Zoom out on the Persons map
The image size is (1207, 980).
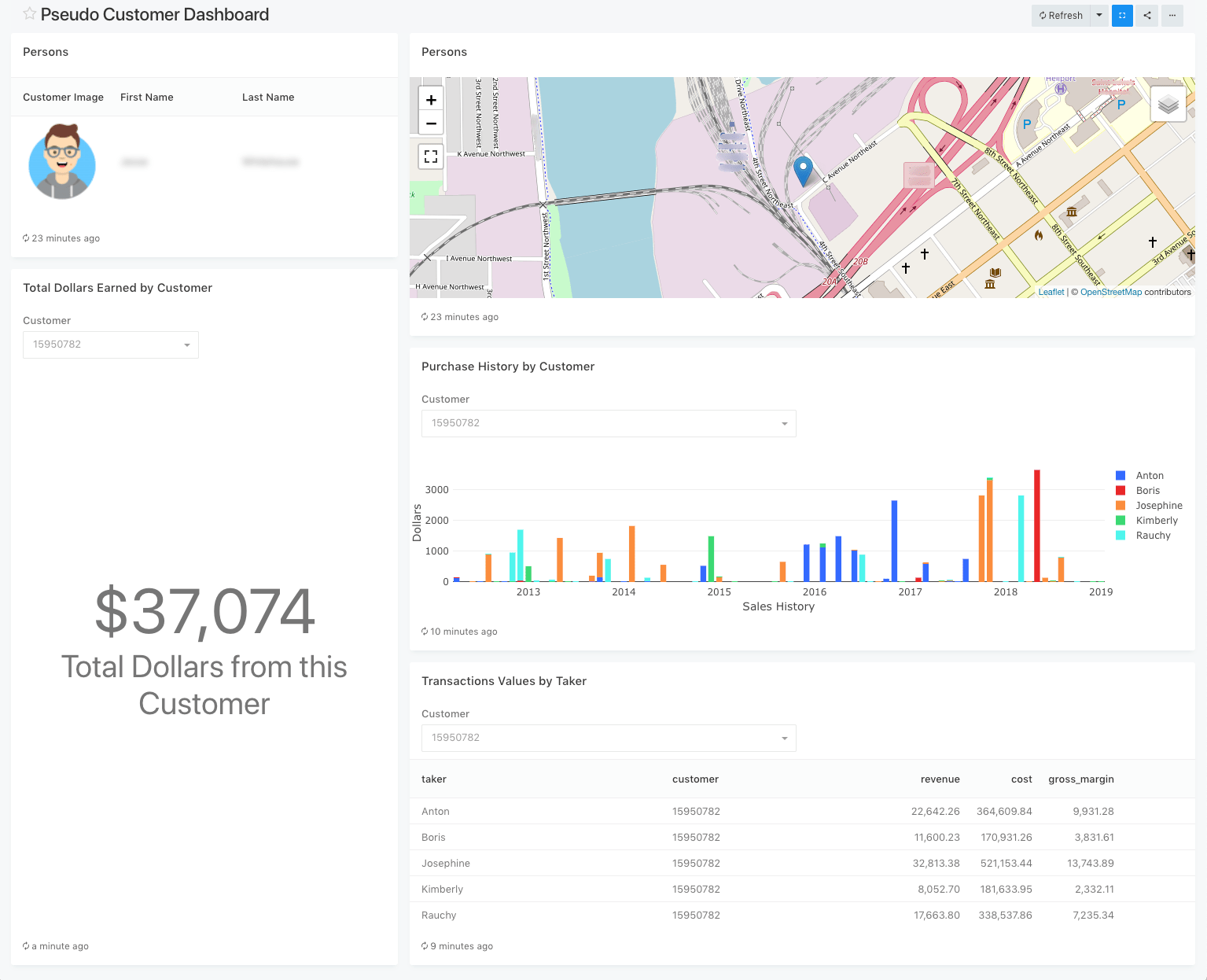click(x=431, y=123)
